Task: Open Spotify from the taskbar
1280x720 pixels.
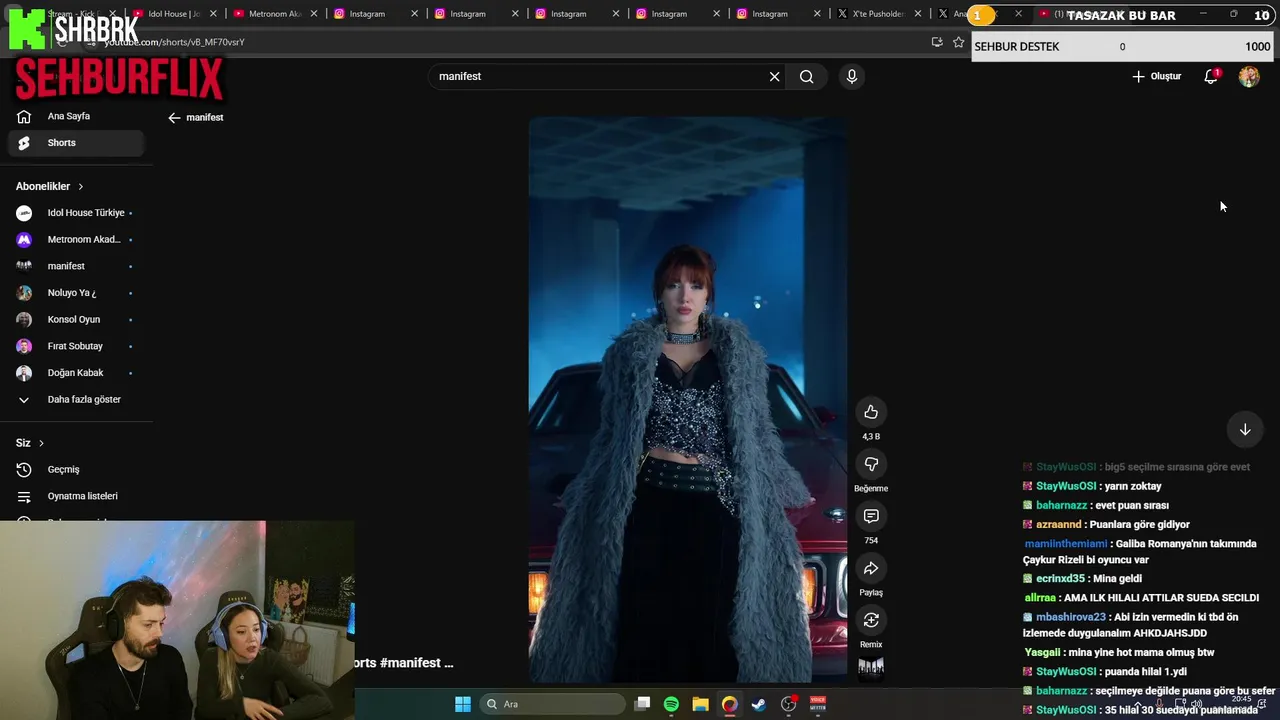Action: click(671, 704)
